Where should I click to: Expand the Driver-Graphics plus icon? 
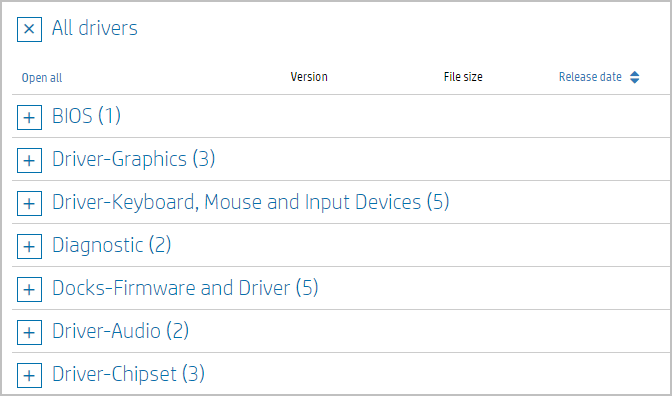(29, 160)
